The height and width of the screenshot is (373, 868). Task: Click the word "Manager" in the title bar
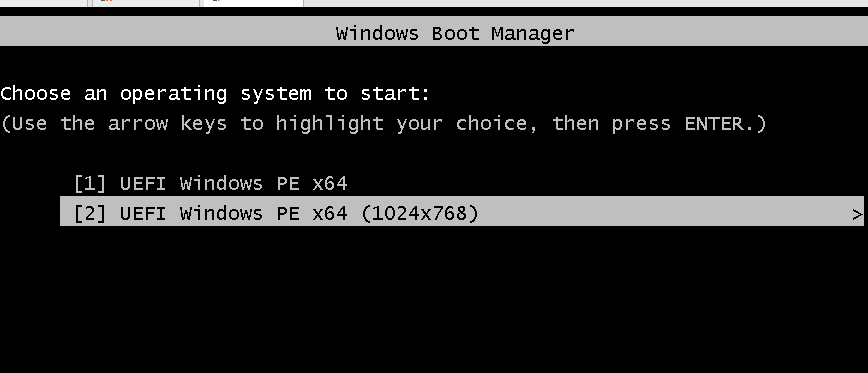tap(533, 33)
